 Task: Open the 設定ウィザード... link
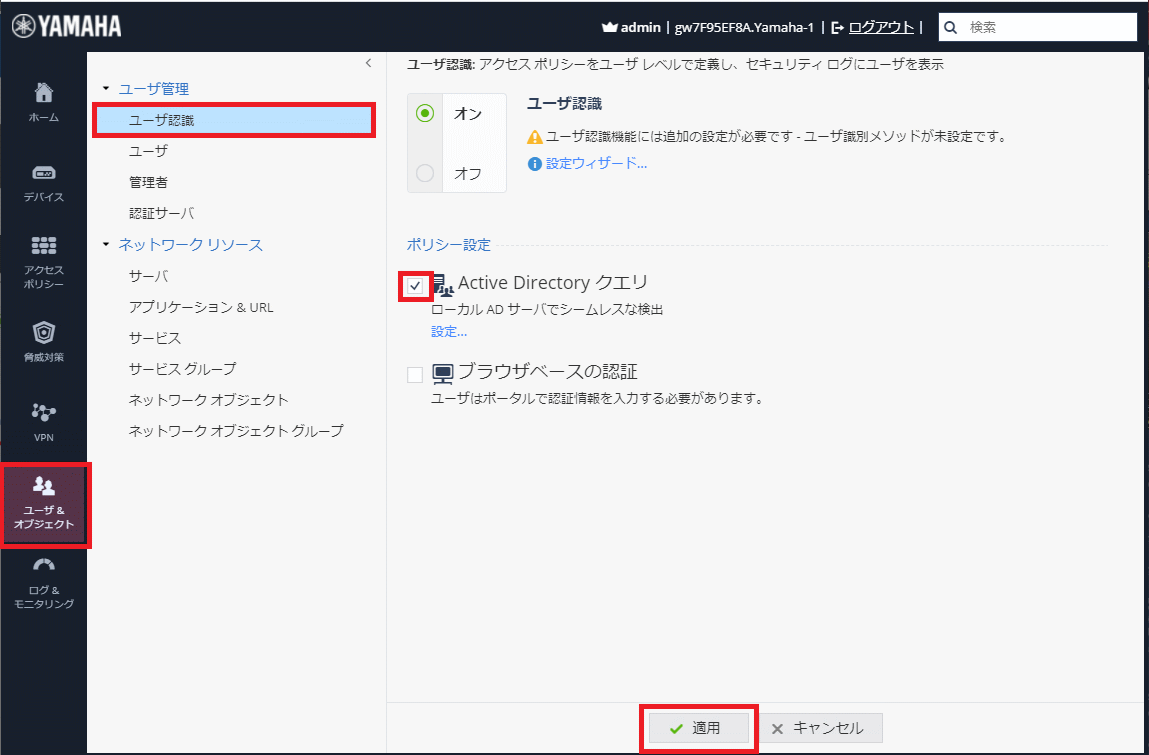pyautogui.click(x=596, y=163)
